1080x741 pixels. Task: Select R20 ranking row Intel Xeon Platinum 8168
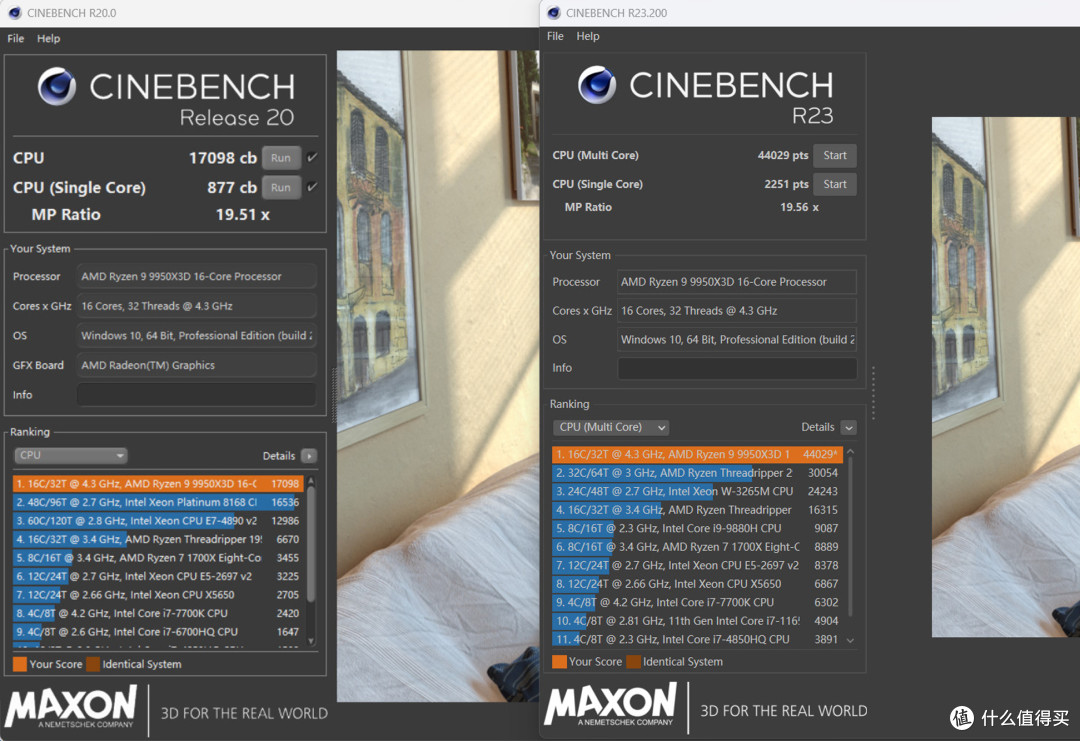158,502
